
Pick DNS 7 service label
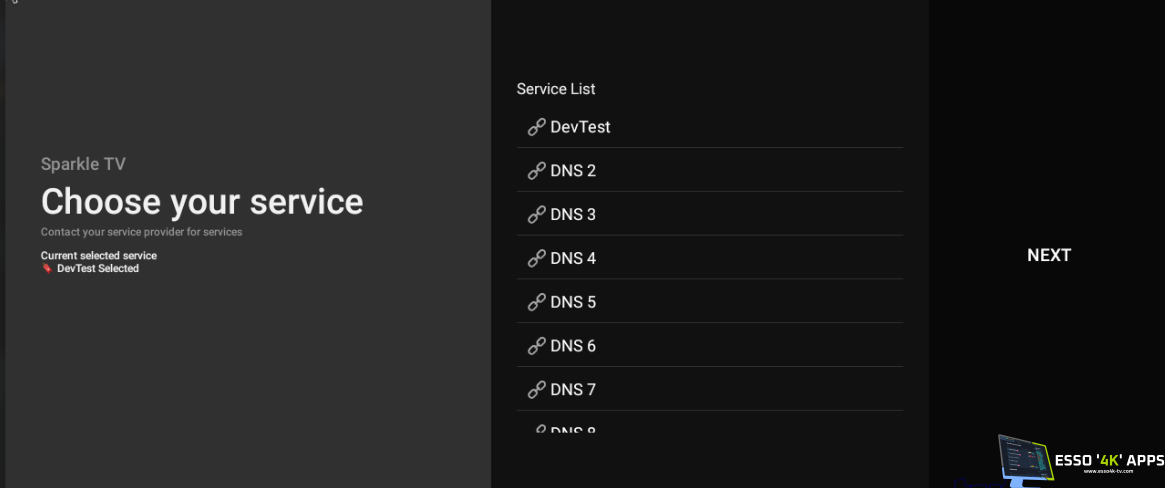click(x=573, y=390)
